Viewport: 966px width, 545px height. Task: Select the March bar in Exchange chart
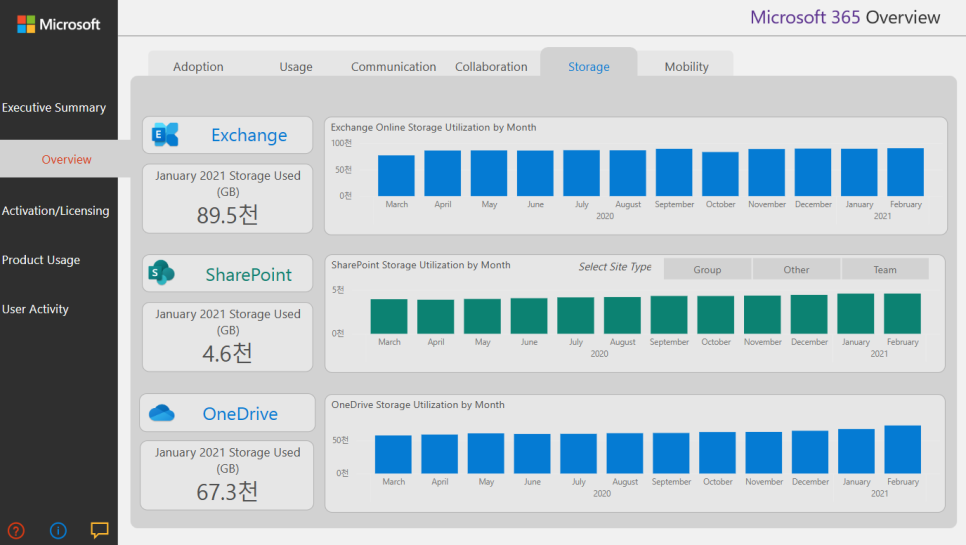(x=396, y=176)
